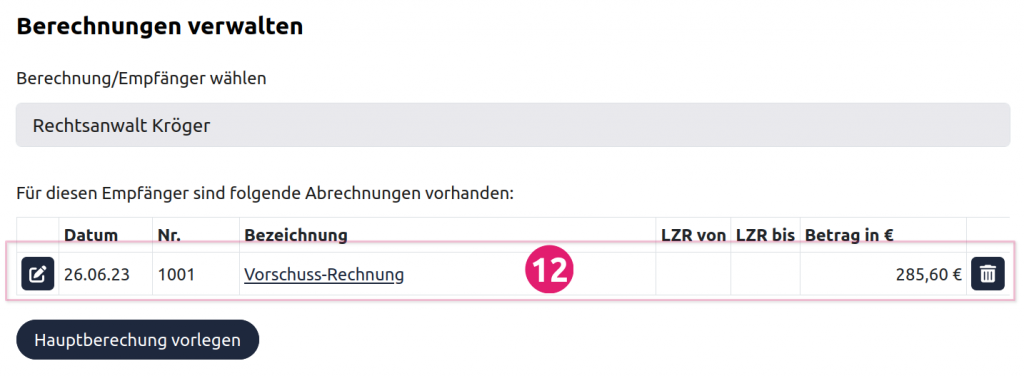Select the date cell 26.06.23
Screen dimensions: 1024x376
click(97, 275)
